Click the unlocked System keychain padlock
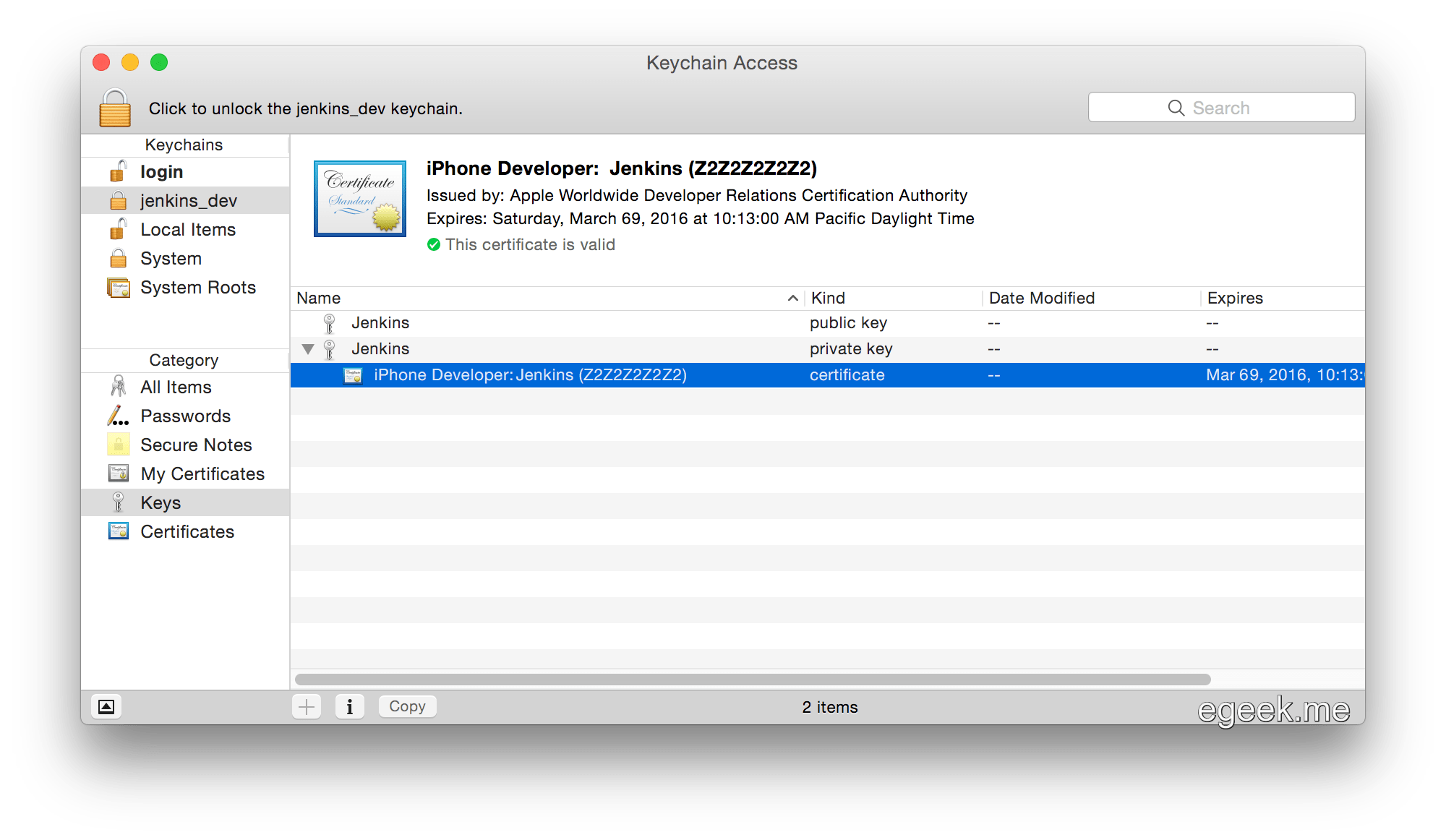 coord(118,258)
